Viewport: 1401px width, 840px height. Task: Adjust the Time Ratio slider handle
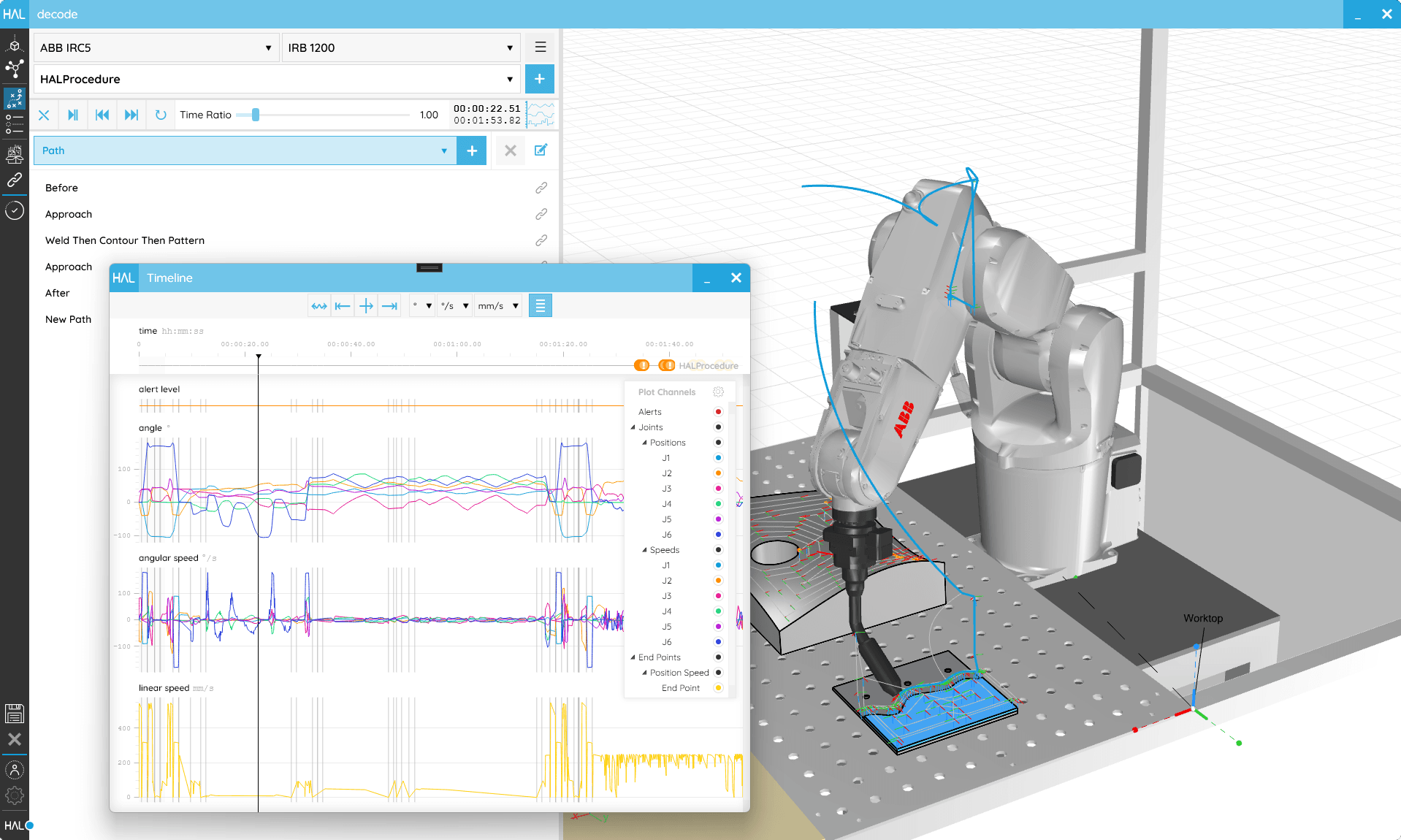pyautogui.click(x=256, y=115)
